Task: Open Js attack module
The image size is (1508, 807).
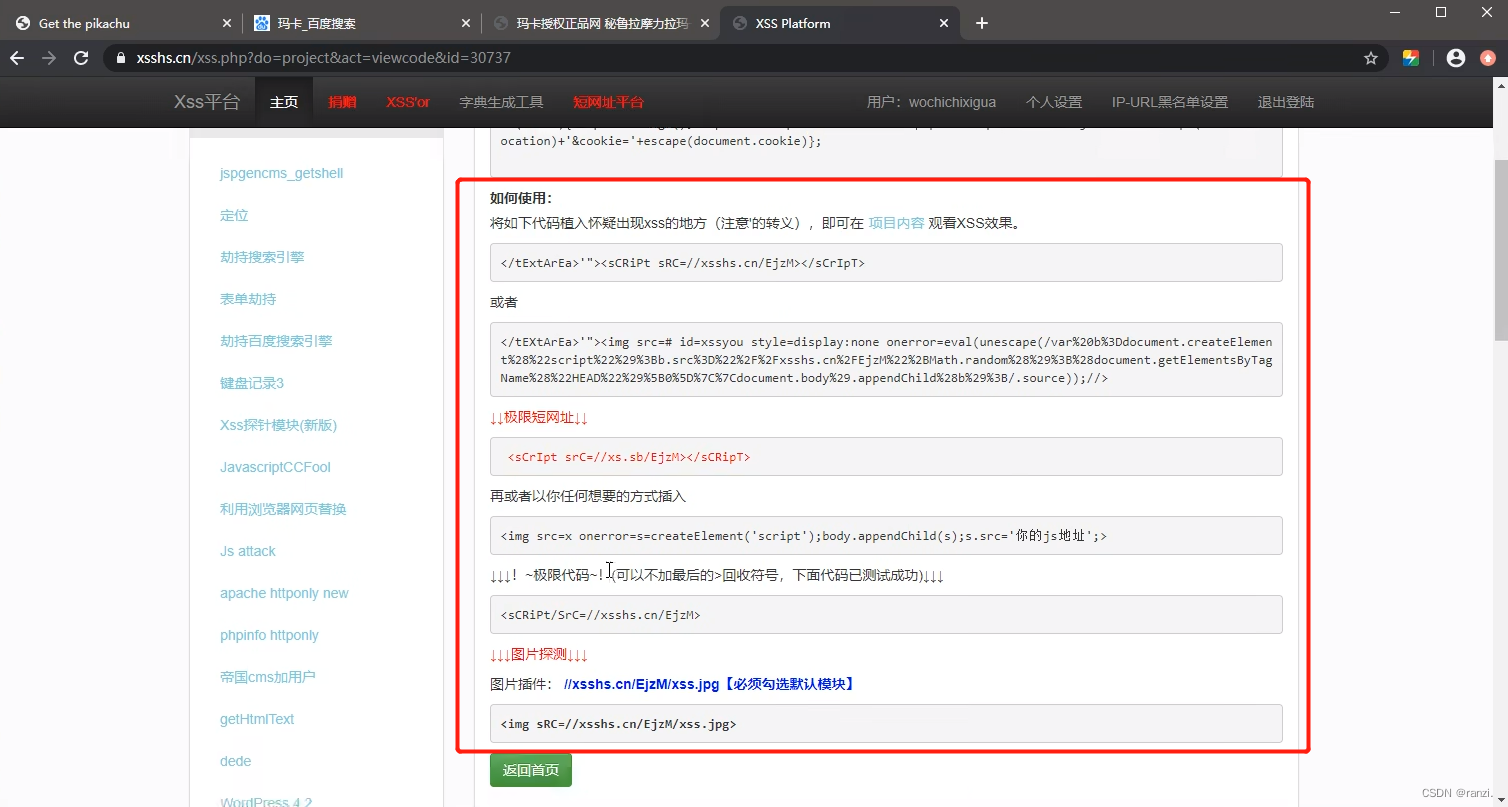Action: tap(247, 551)
